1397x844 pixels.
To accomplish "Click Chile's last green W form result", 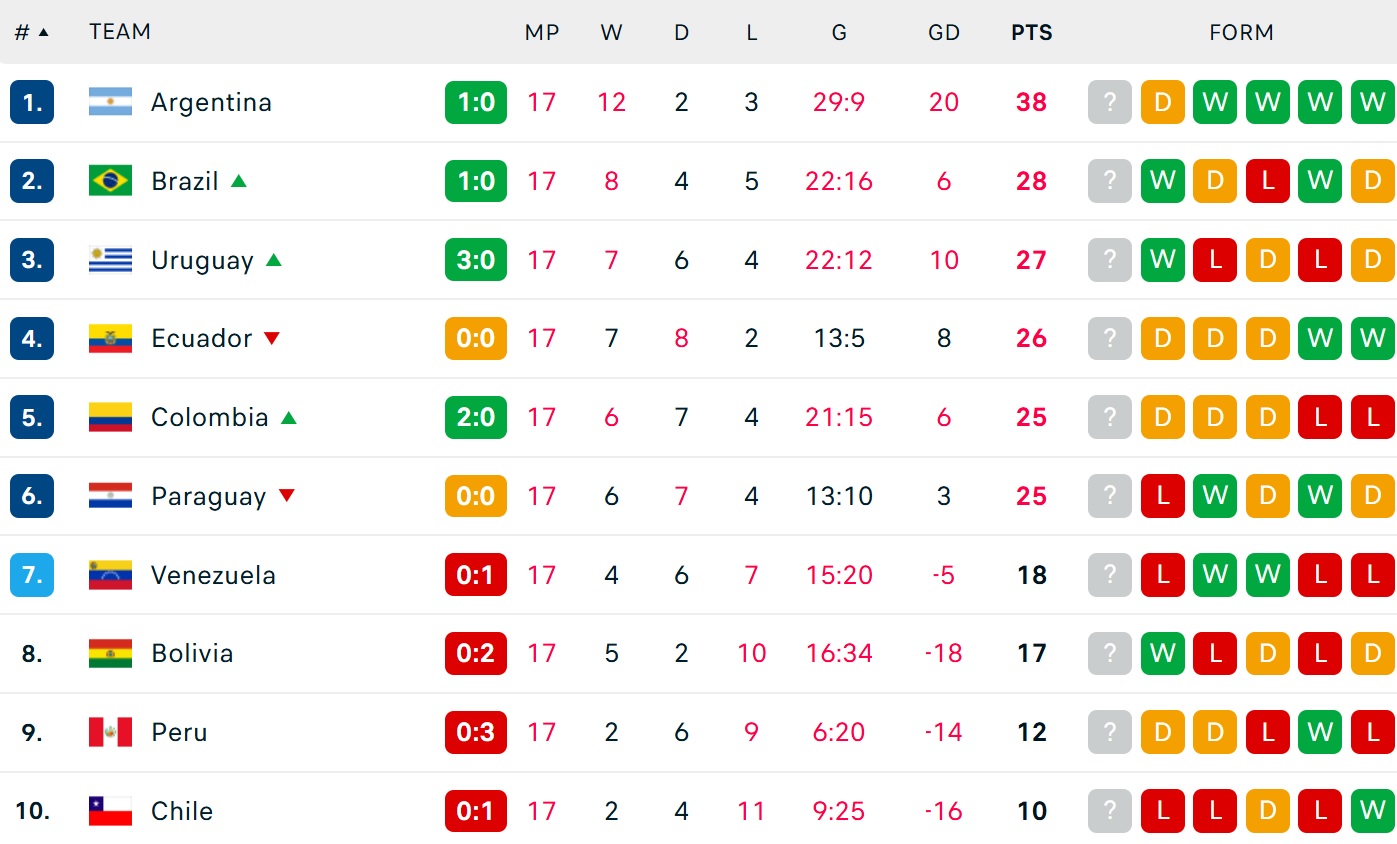I will tap(1372, 811).
